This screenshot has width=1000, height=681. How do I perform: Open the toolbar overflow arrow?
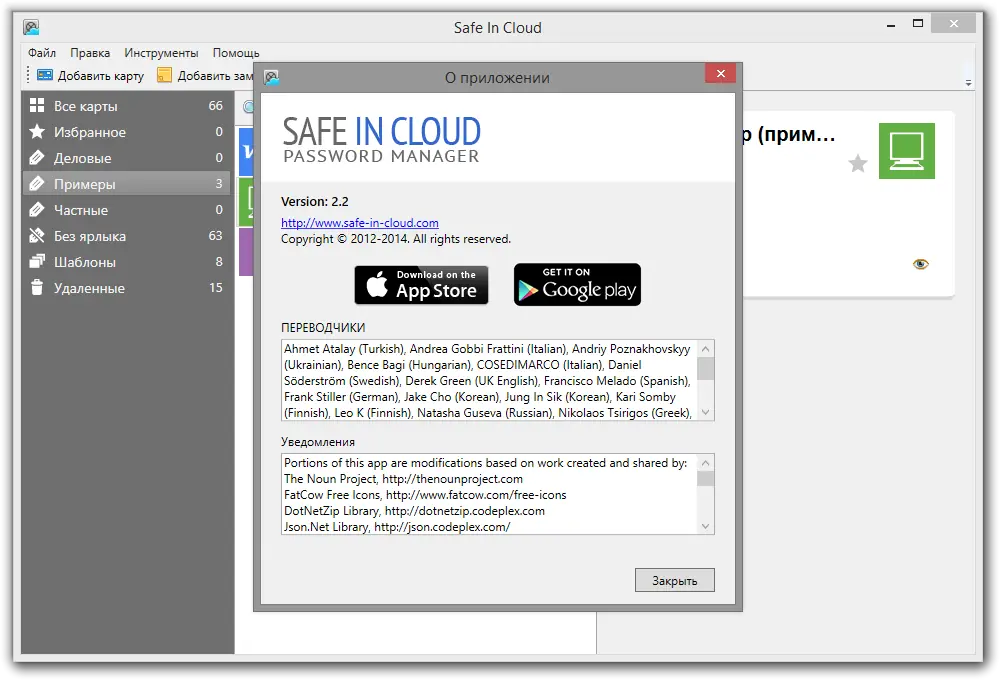coord(968,83)
